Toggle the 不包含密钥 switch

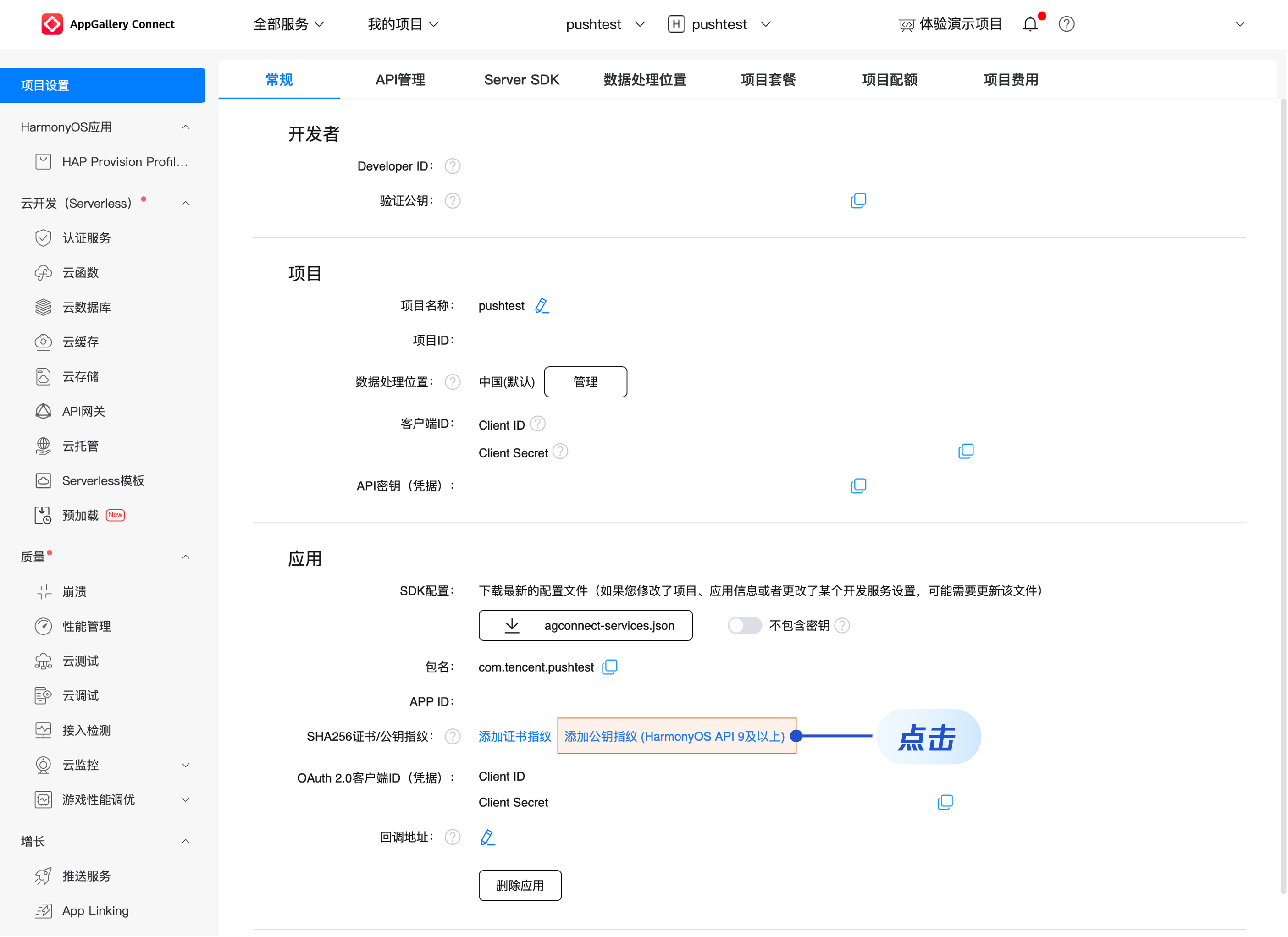745,626
